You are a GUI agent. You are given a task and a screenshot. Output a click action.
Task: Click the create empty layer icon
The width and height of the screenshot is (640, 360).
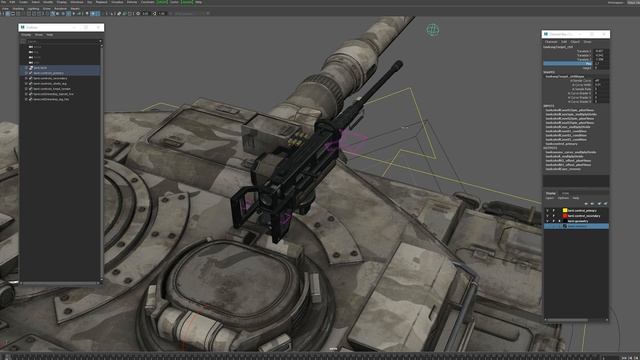[599, 204]
